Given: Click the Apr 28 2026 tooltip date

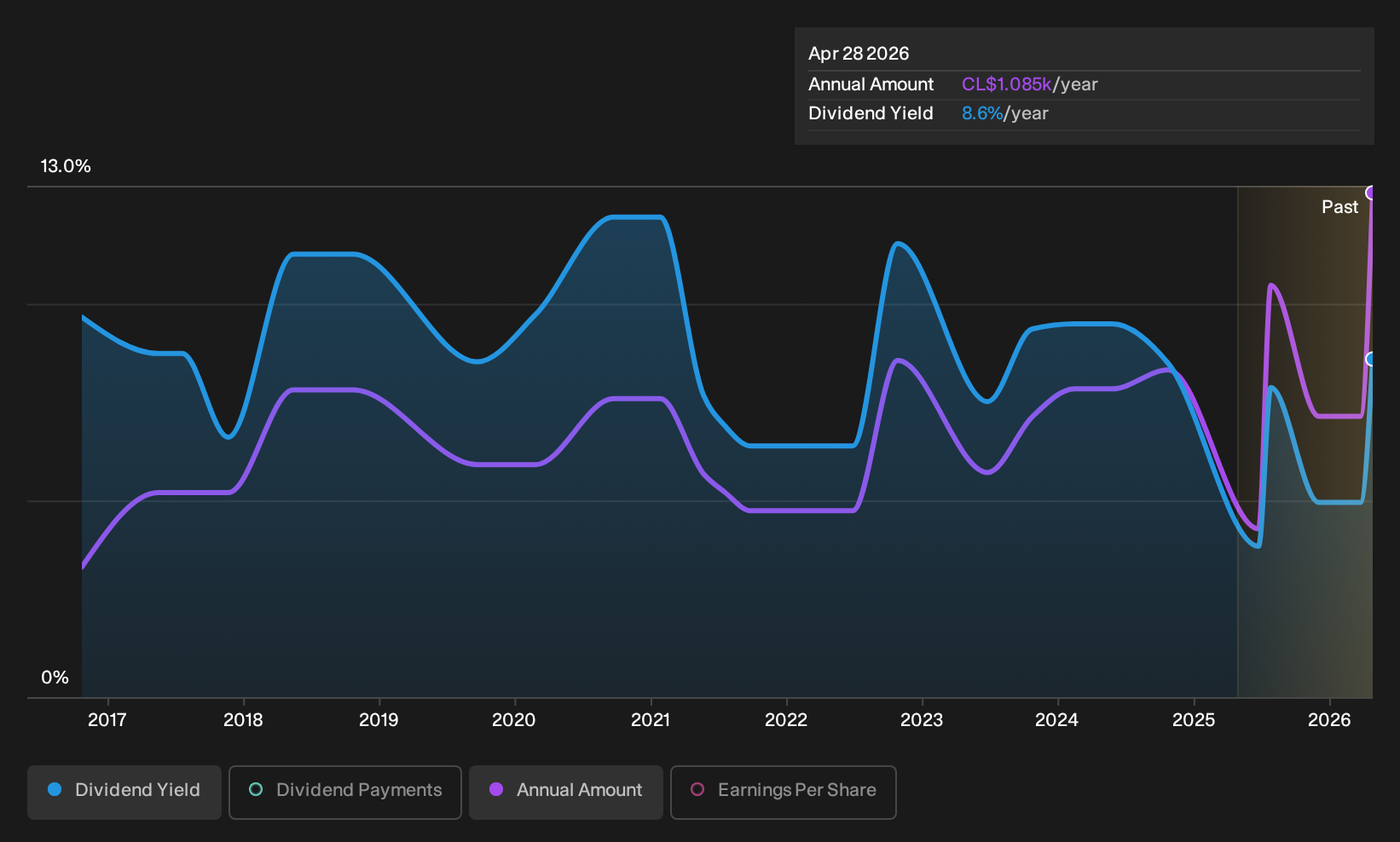Looking at the screenshot, I should point(859,54).
